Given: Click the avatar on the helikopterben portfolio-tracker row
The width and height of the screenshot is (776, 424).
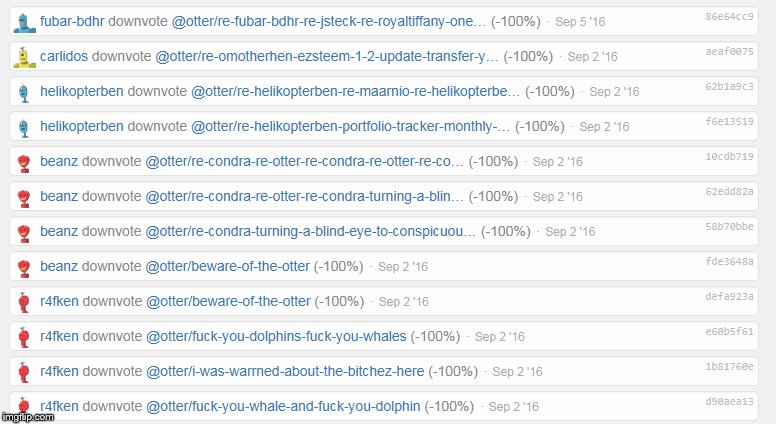Looking at the screenshot, I should coord(24,128).
